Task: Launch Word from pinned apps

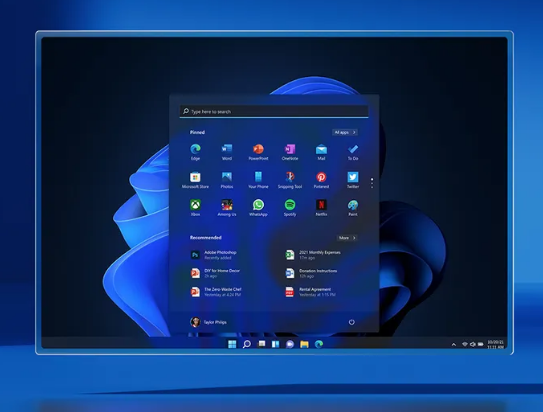Action: 227,152
